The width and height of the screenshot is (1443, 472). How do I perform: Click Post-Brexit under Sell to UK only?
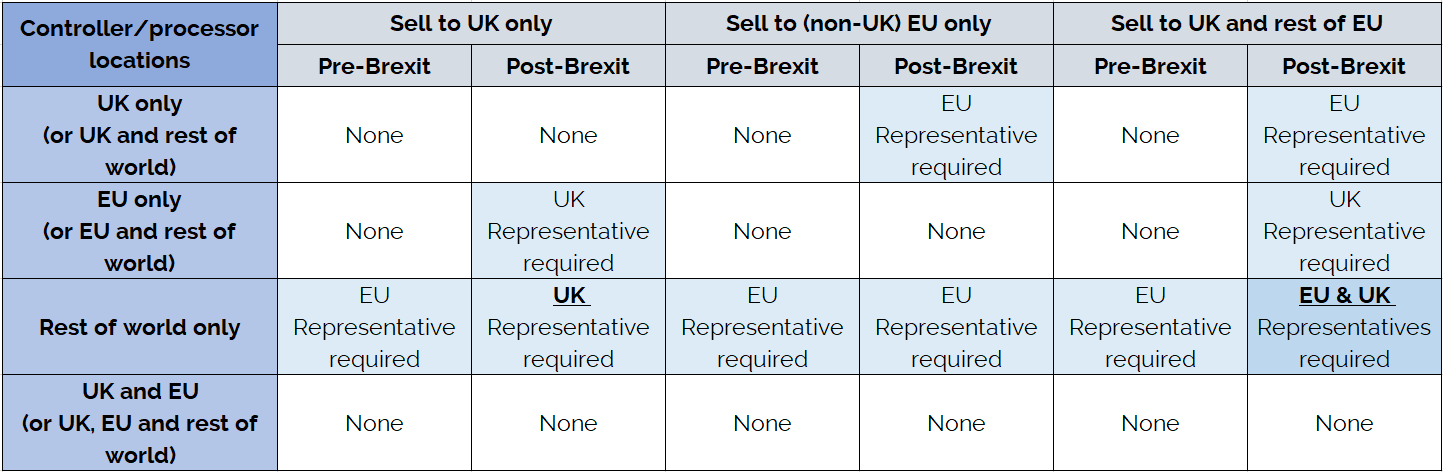[x=568, y=66]
